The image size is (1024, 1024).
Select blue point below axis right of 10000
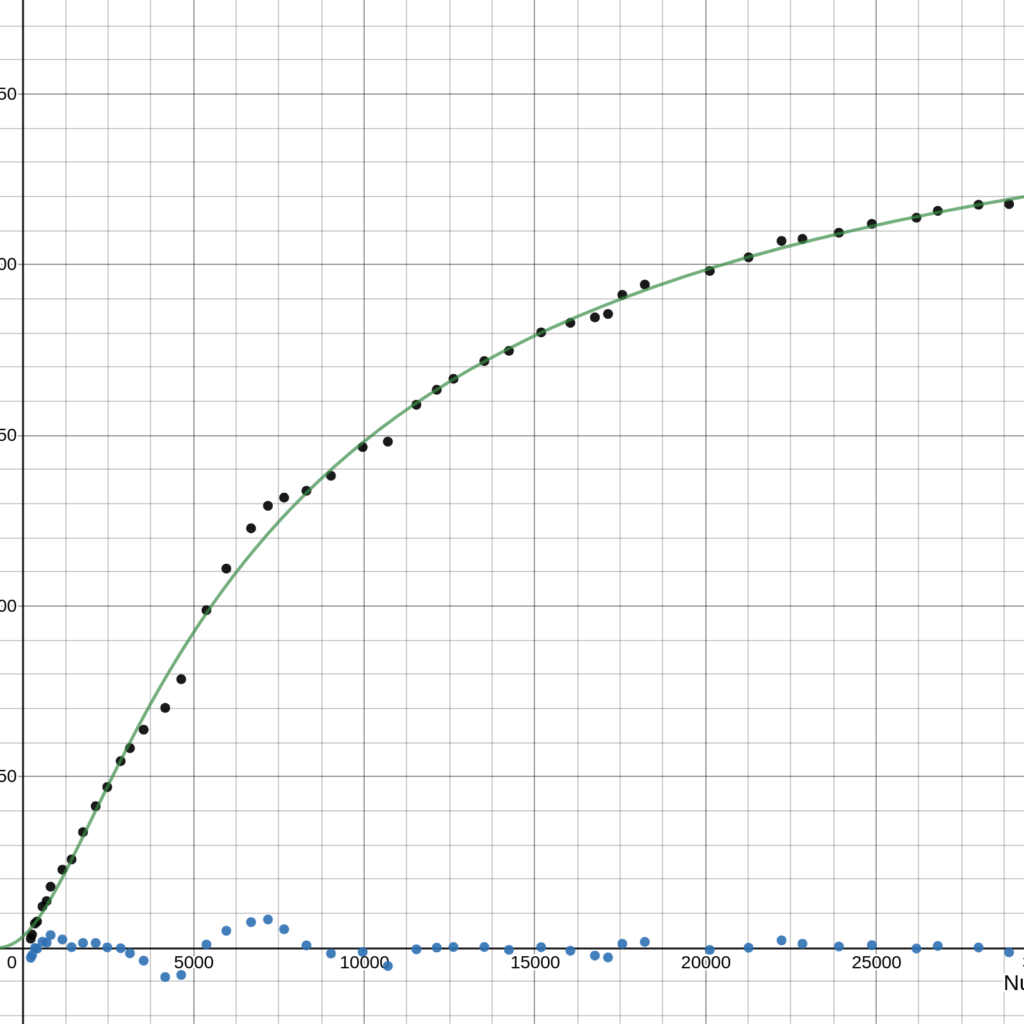(x=388, y=966)
